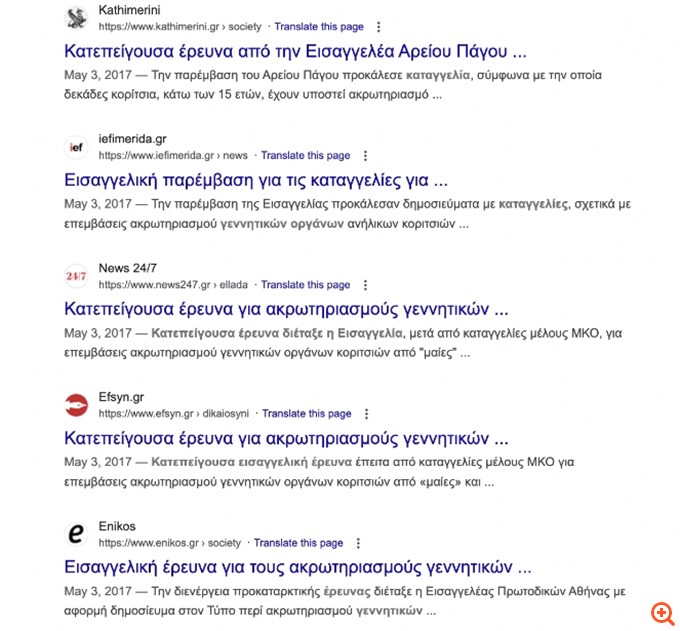680x631 pixels.
Task: Open three-dot menu for Enikos result
Action: [x=358, y=543]
